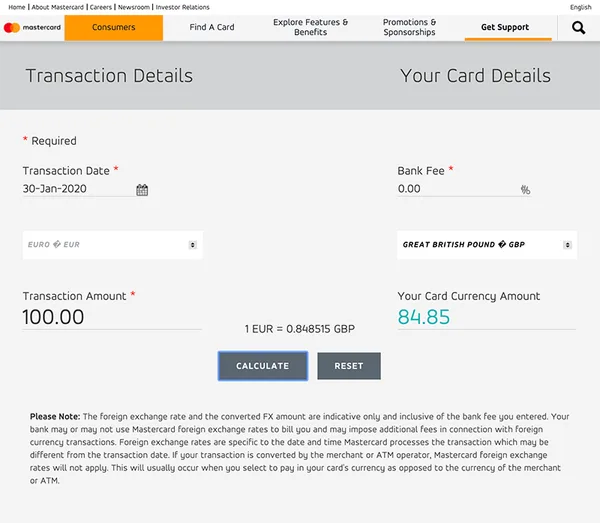Screen dimensions: 600x523
Task: Expand the EURO EUR currency dropdown
Action: point(112,245)
